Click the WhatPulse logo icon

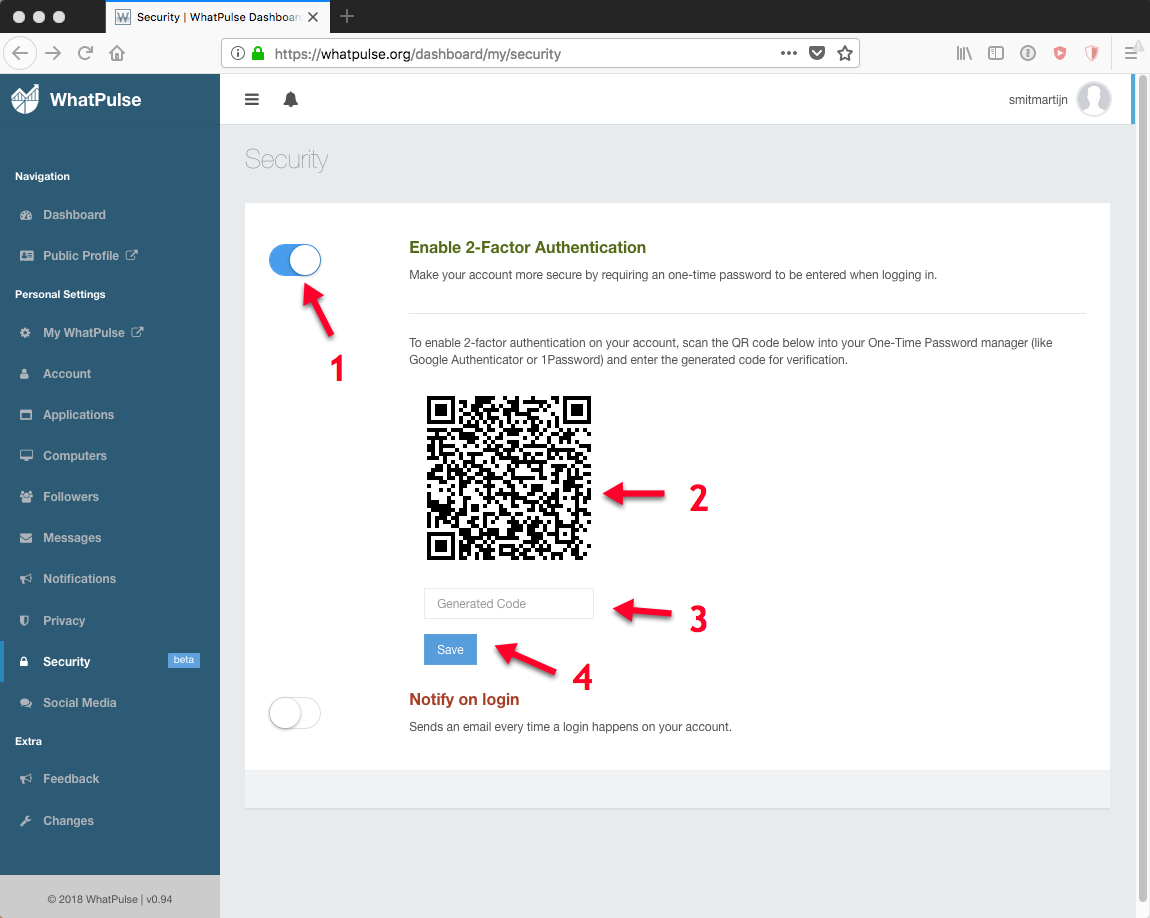click(x=25, y=100)
